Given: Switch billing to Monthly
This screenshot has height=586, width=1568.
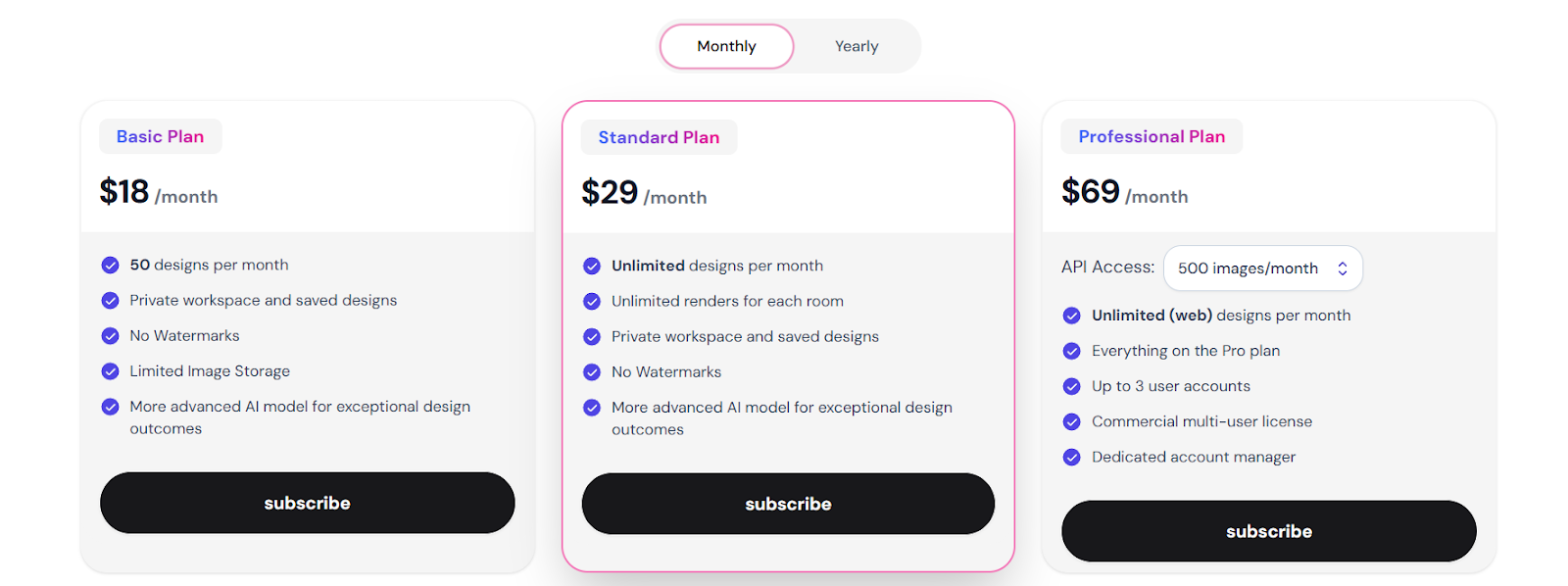Looking at the screenshot, I should 726,46.
